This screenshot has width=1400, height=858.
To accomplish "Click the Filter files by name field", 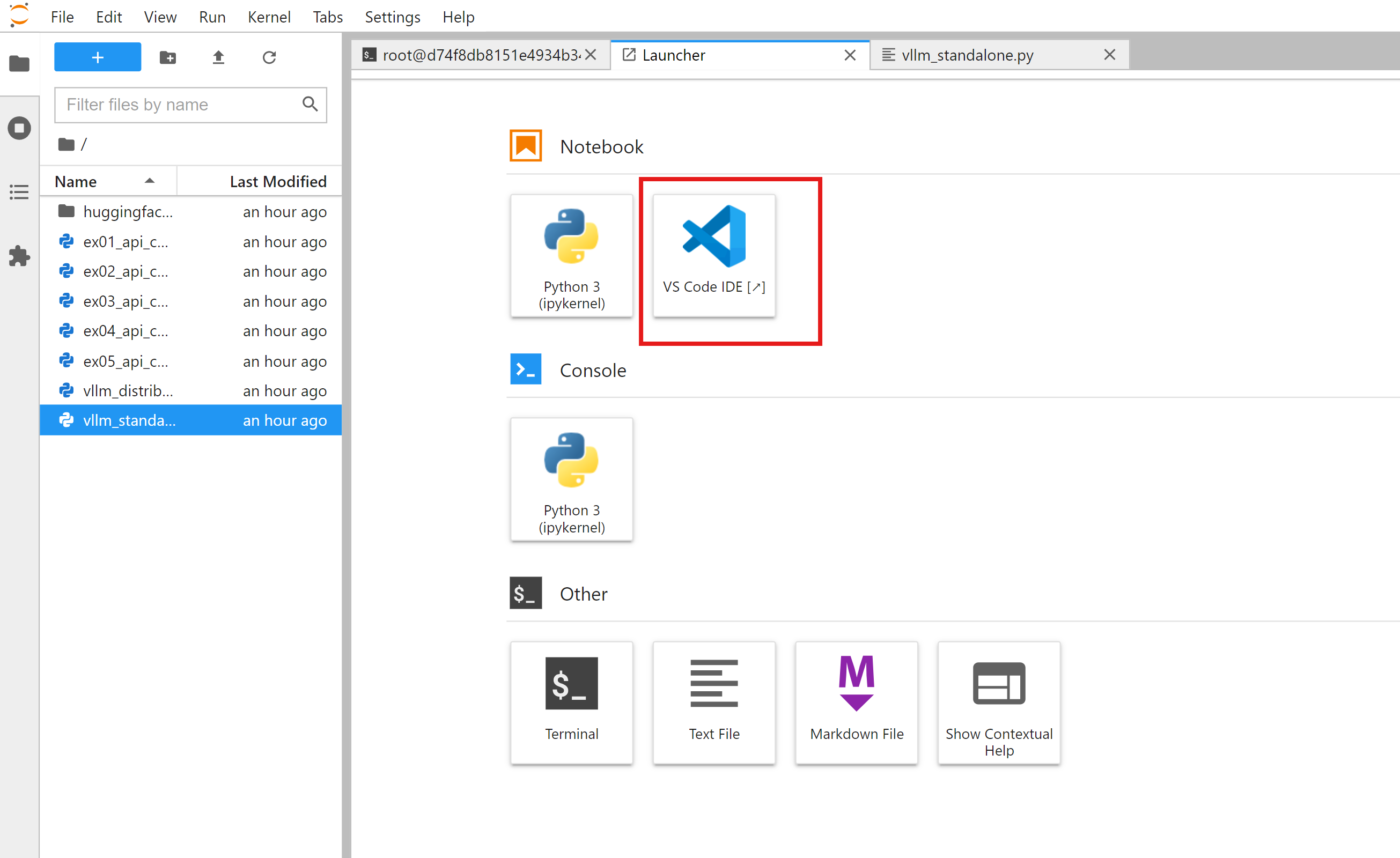I will click(x=191, y=105).
